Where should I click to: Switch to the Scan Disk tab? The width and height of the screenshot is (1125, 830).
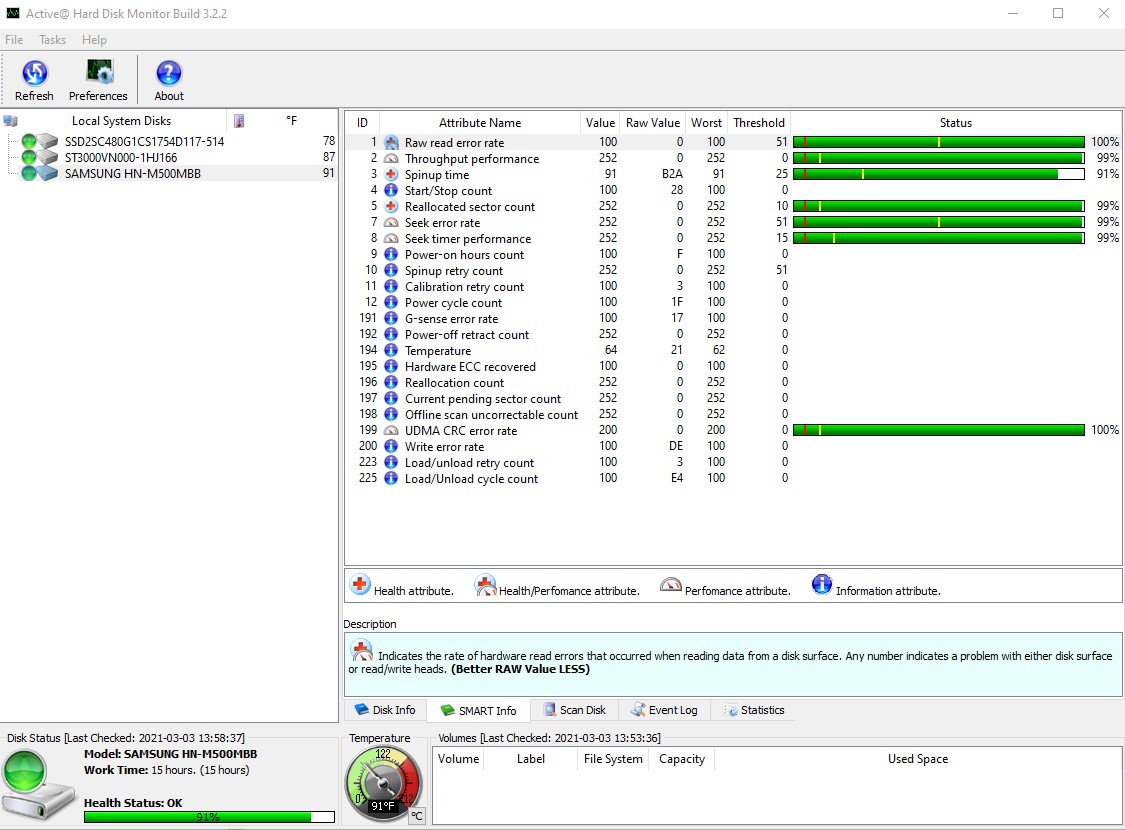pos(574,710)
